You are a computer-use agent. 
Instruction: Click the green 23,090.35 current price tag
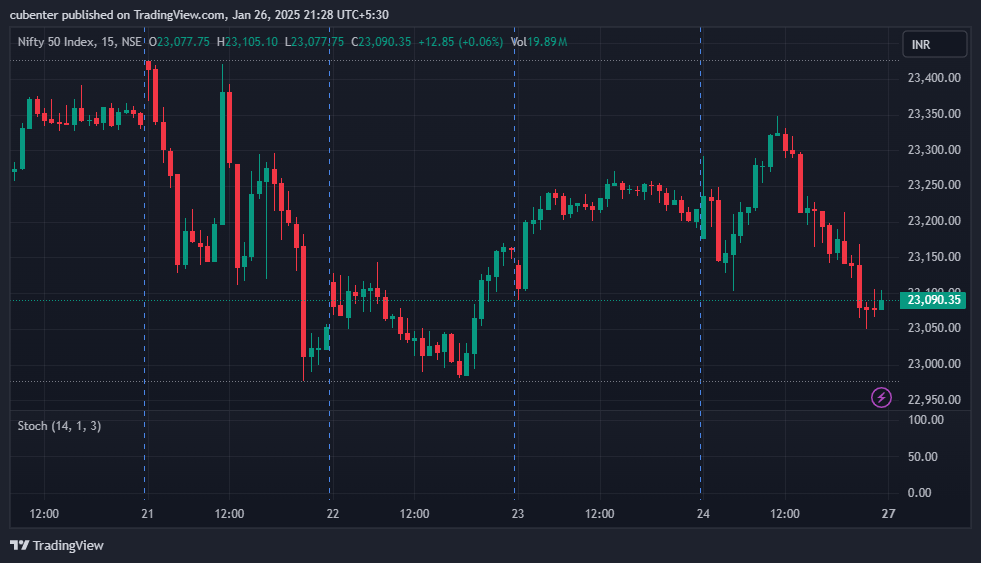pyautogui.click(x=932, y=300)
